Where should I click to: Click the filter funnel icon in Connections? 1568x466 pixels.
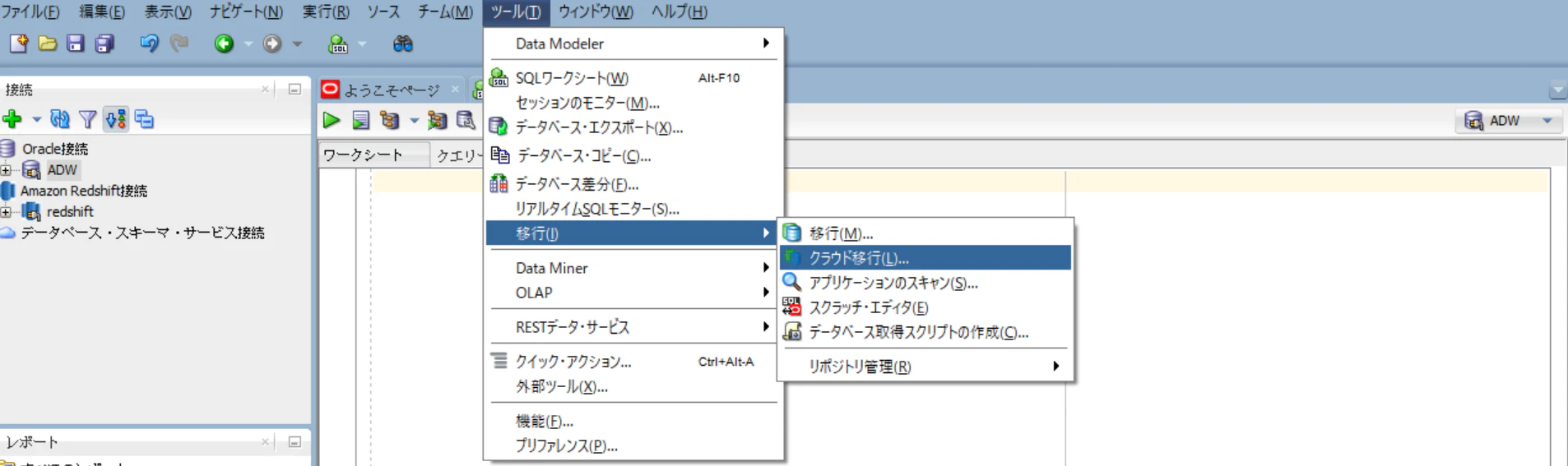point(87,120)
